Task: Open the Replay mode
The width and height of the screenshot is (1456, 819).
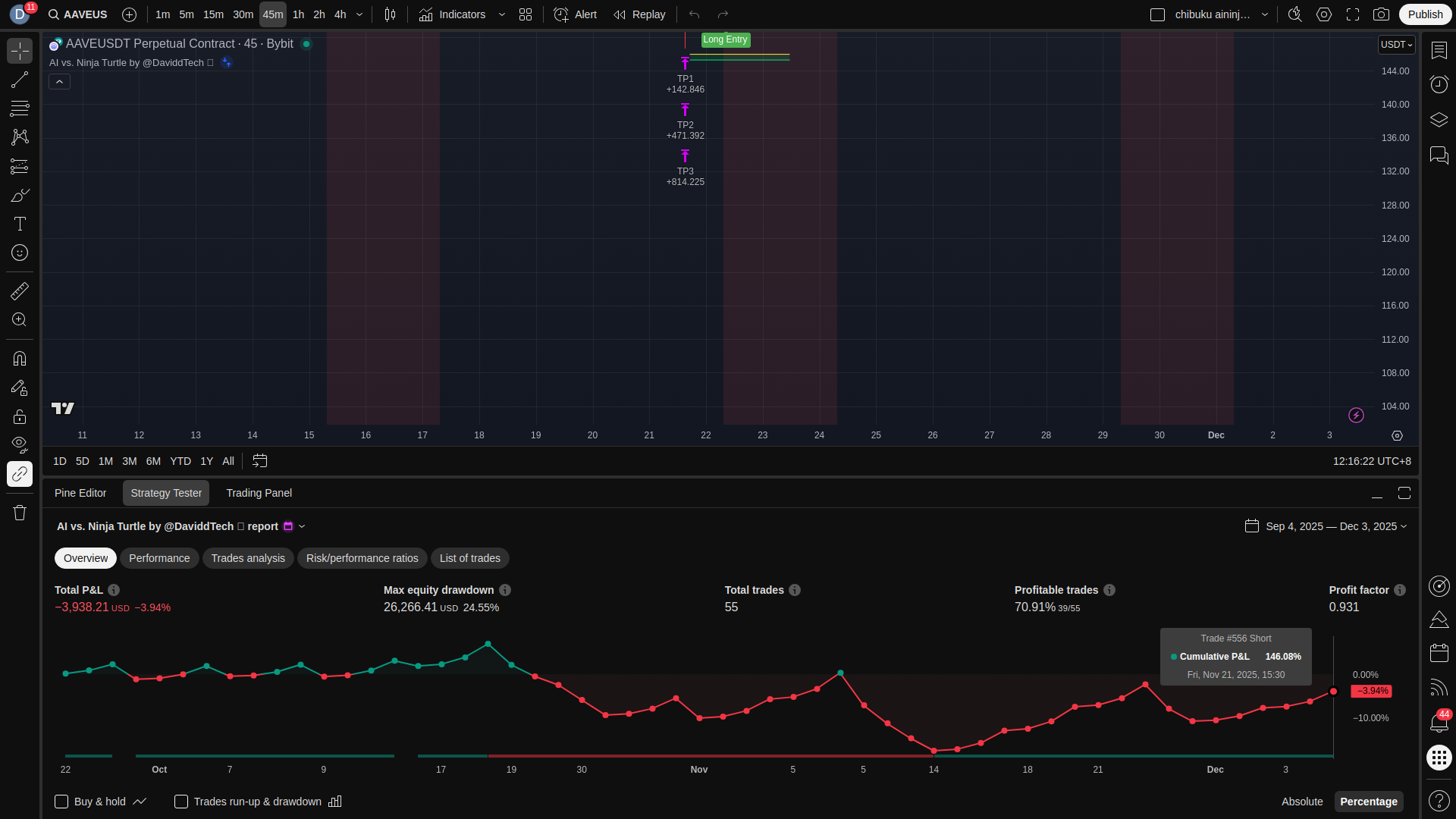Action: click(639, 14)
